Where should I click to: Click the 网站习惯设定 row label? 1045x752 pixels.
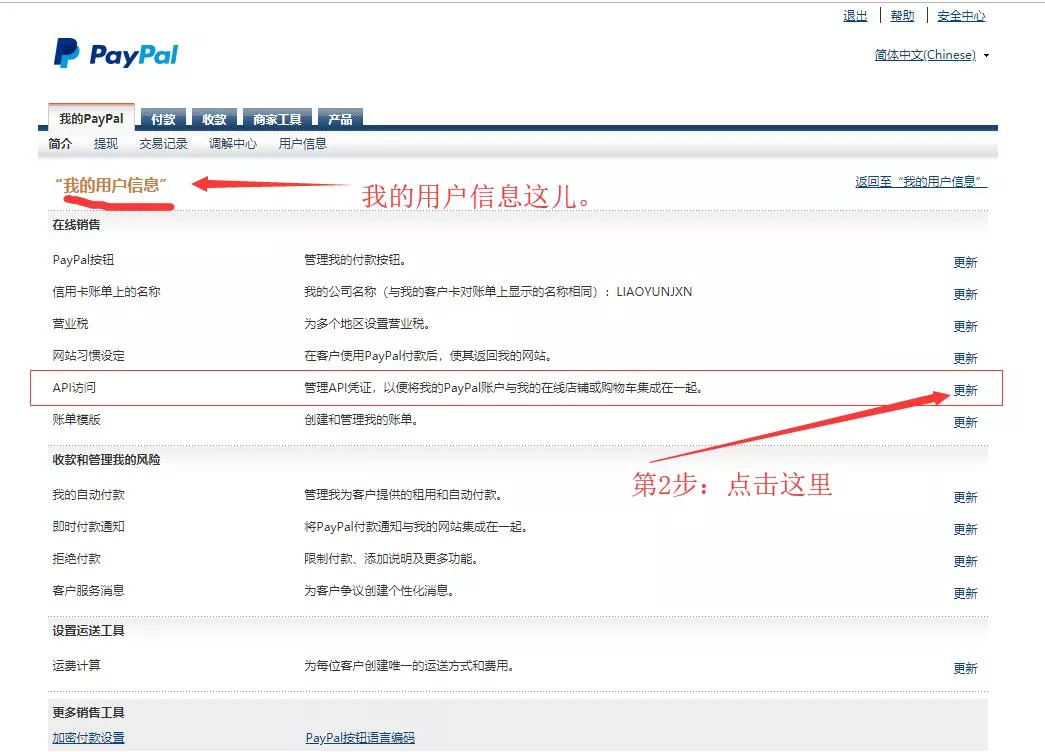point(89,355)
